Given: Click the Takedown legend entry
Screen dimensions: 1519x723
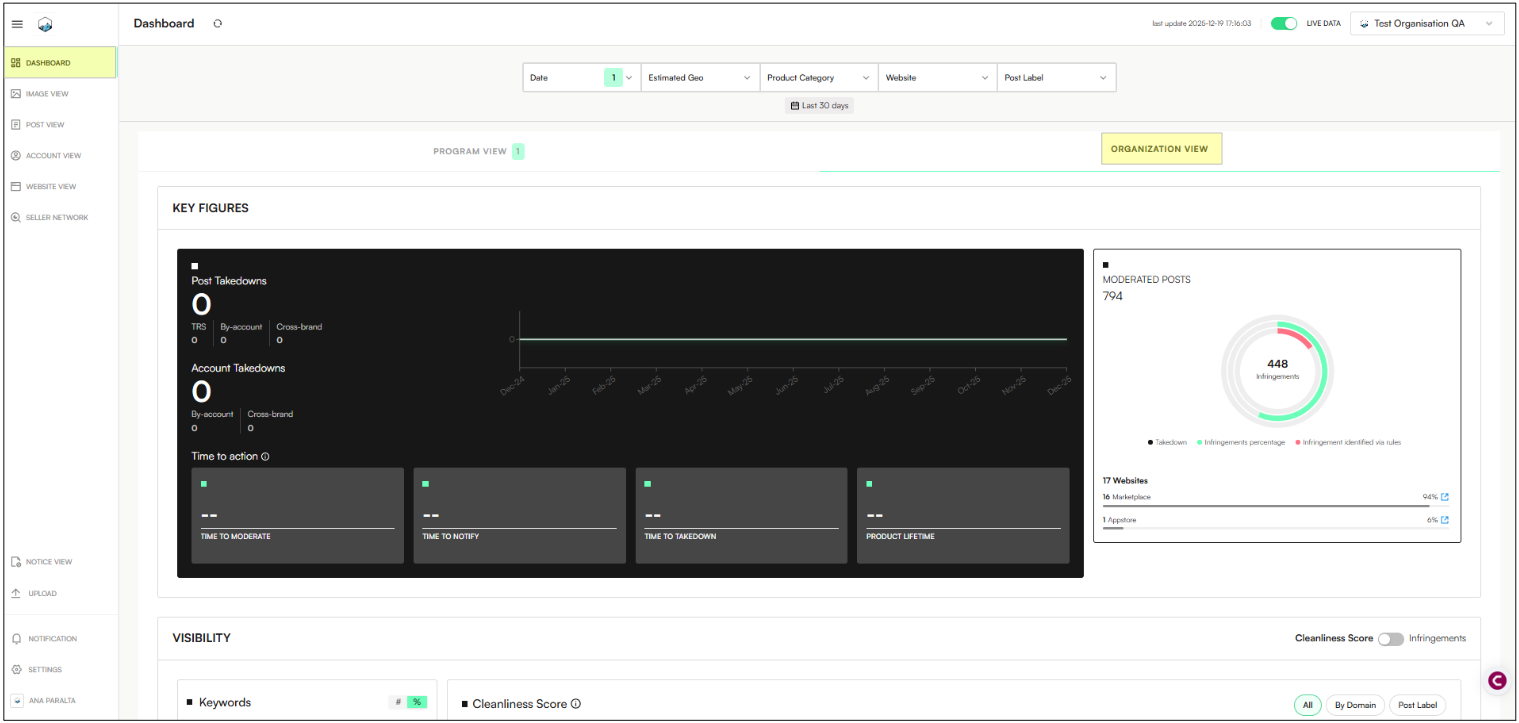Looking at the screenshot, I should pyautogui.click(x=1167, y=442).
